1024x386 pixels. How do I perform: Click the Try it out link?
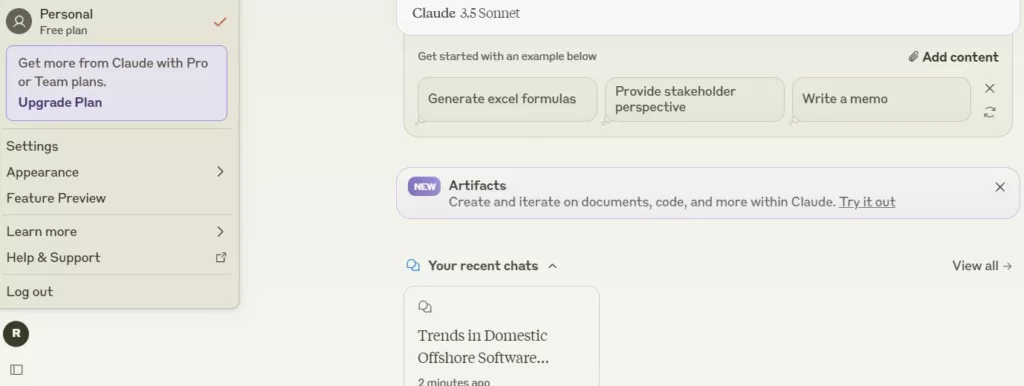pyautogui.click(x=867, y=202)
